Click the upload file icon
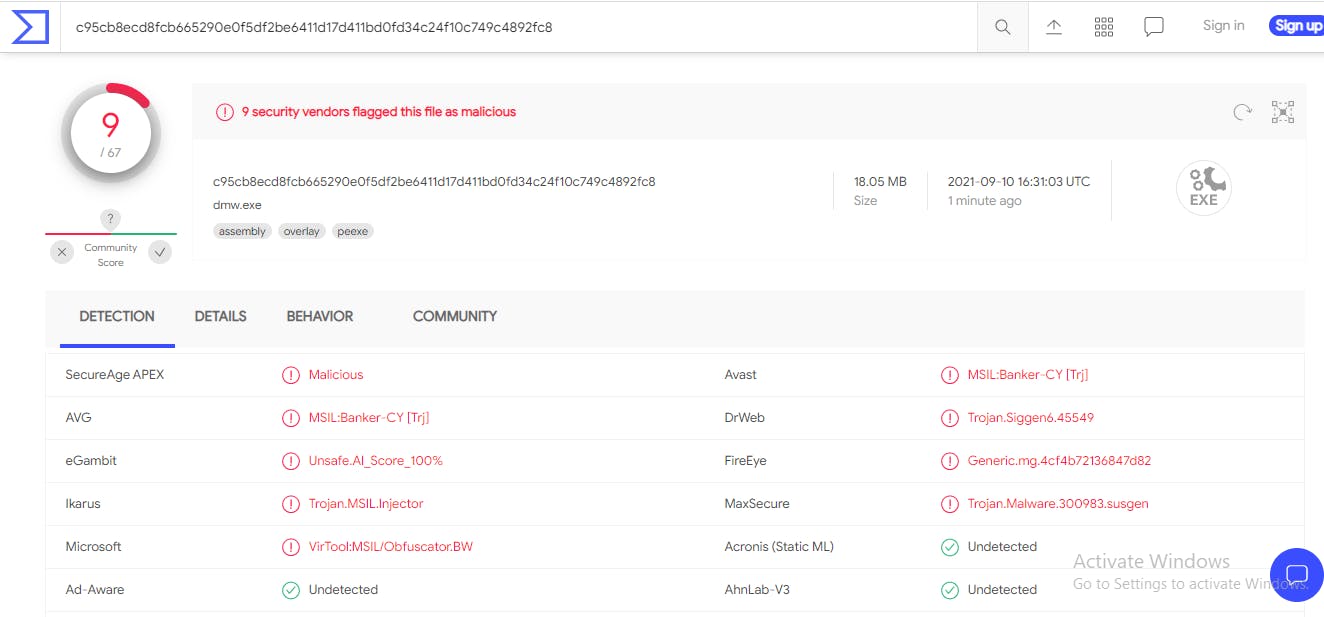The height and width of the screenshot is (617, 1324). pos(1054,27)
